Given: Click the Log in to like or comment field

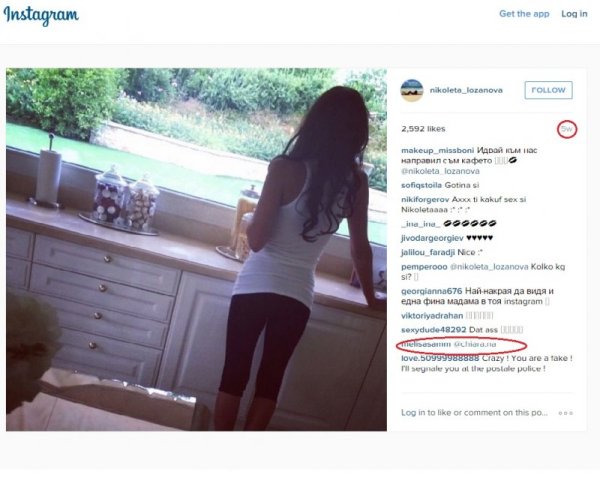Looking at the screenshot, I should (x=474, y=413).
